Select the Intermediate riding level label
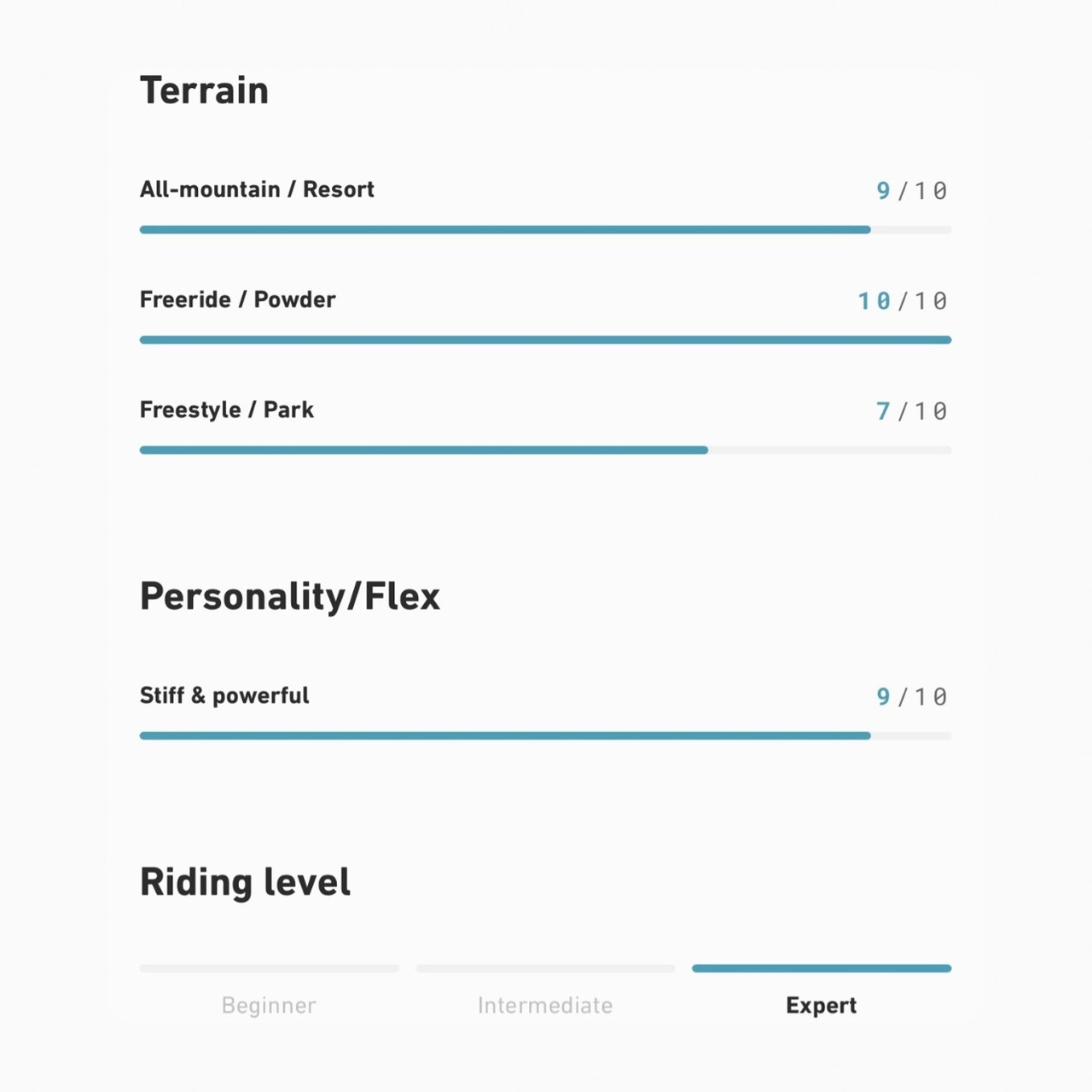1092x1092 pixels. pos(545,1006)
